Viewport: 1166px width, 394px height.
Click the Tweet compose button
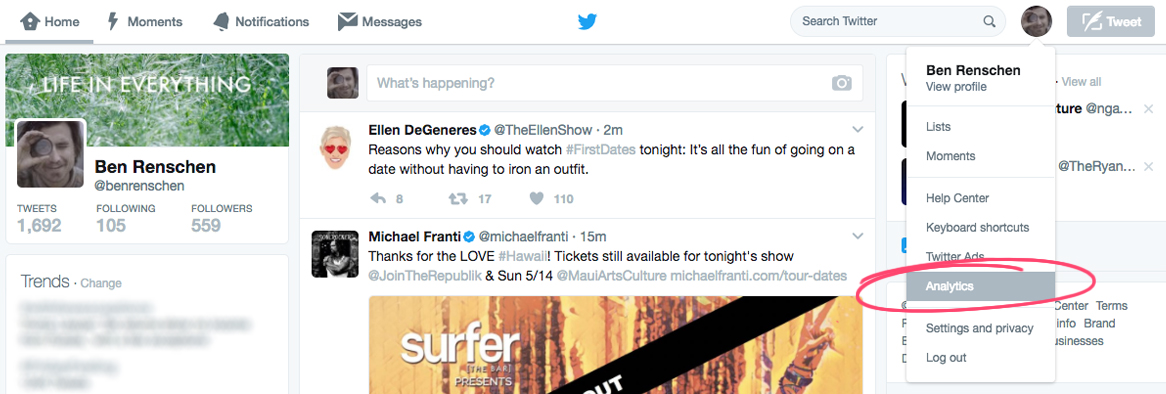1112,22
